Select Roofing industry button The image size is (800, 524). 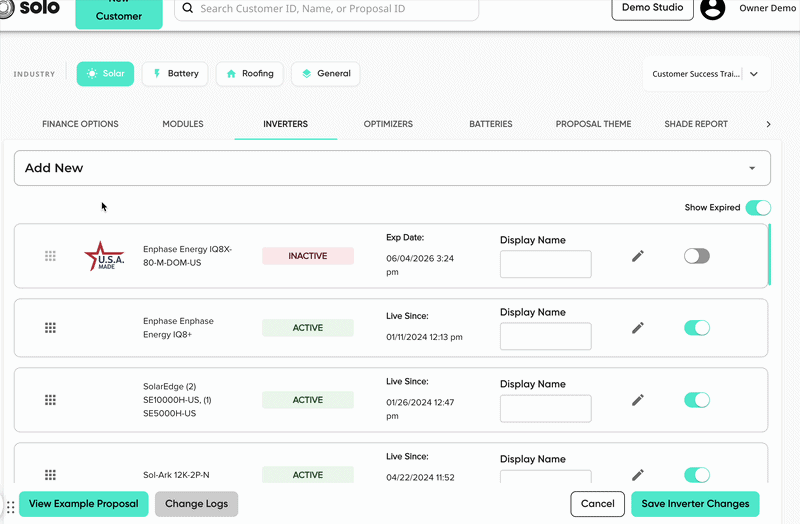tap(249, 74)
